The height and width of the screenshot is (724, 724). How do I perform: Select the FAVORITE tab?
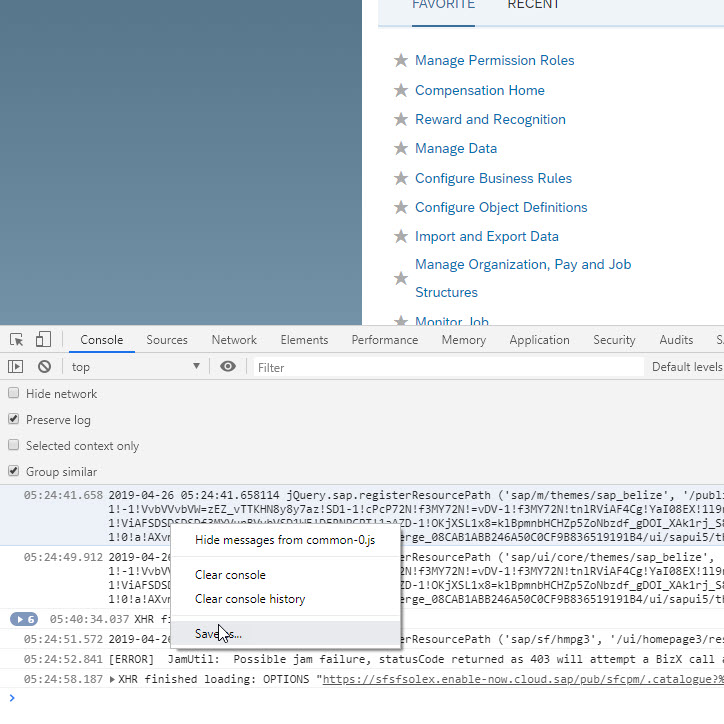pos(443,6)
